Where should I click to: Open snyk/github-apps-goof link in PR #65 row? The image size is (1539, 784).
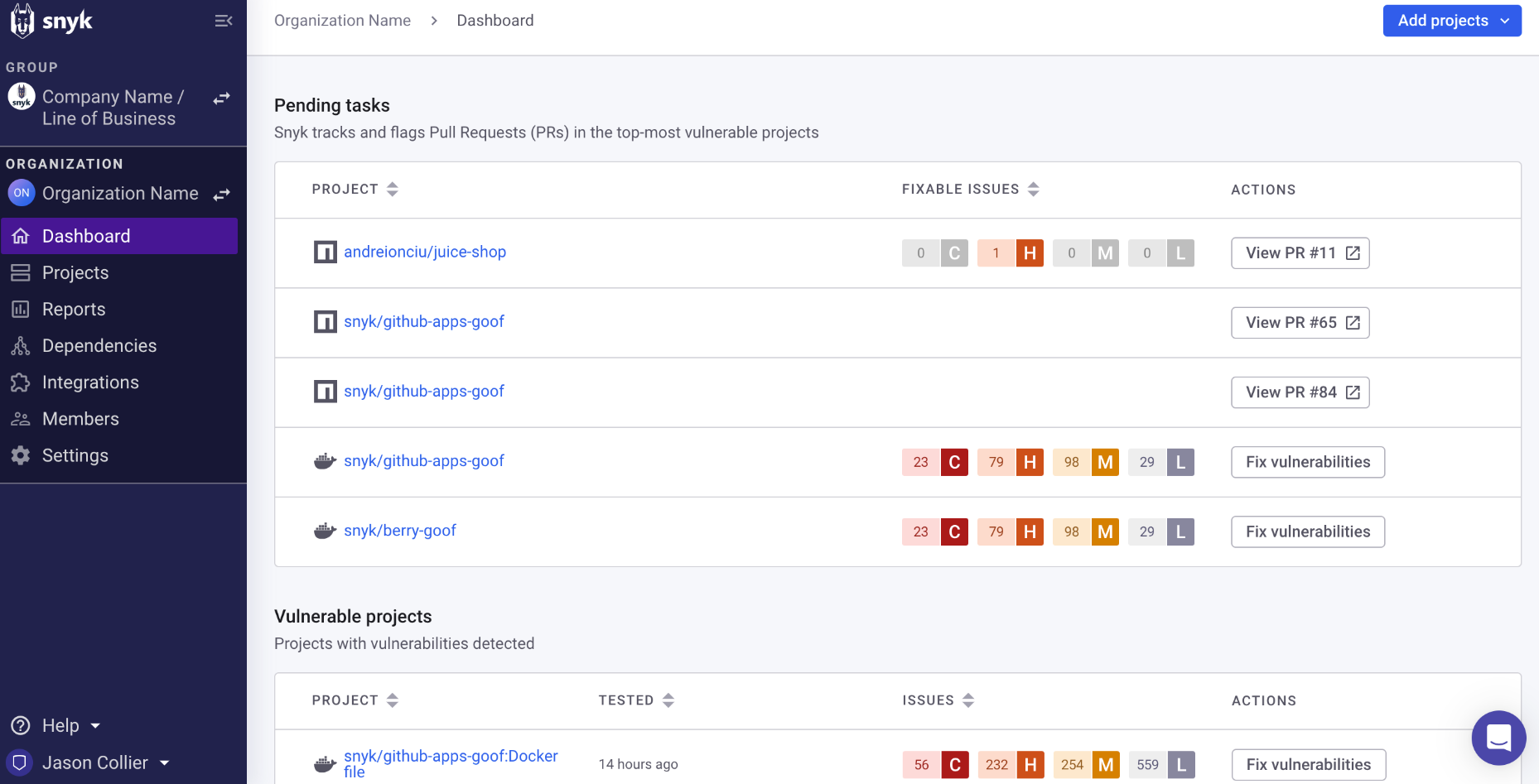point(423,321)
